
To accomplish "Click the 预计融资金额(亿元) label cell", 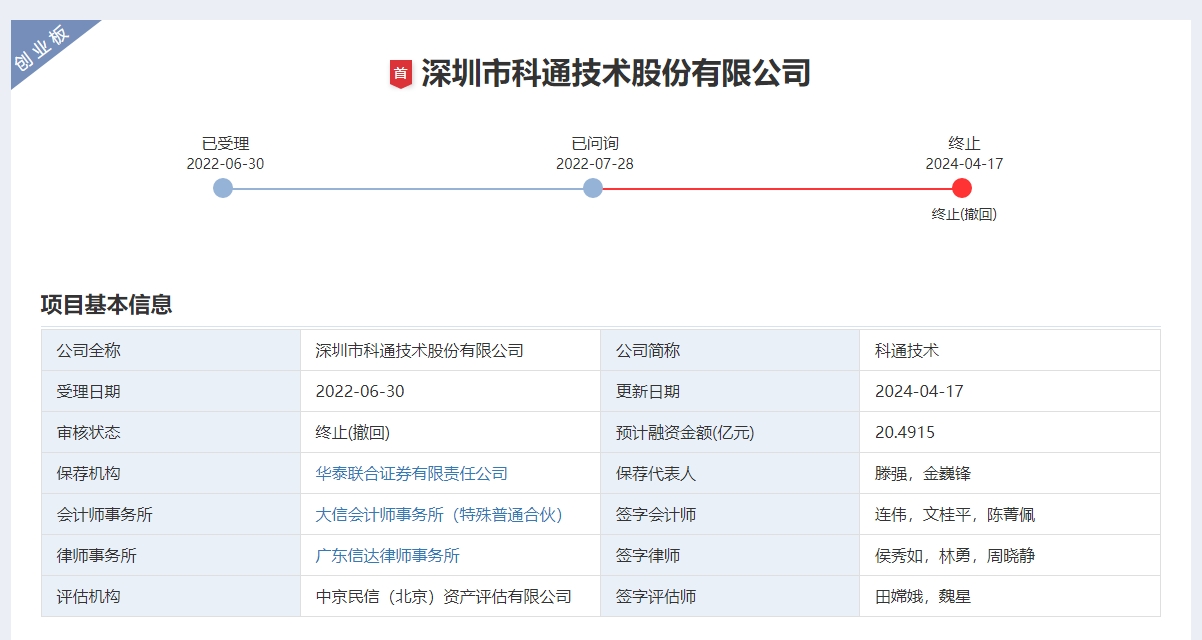I will [730, 433].
